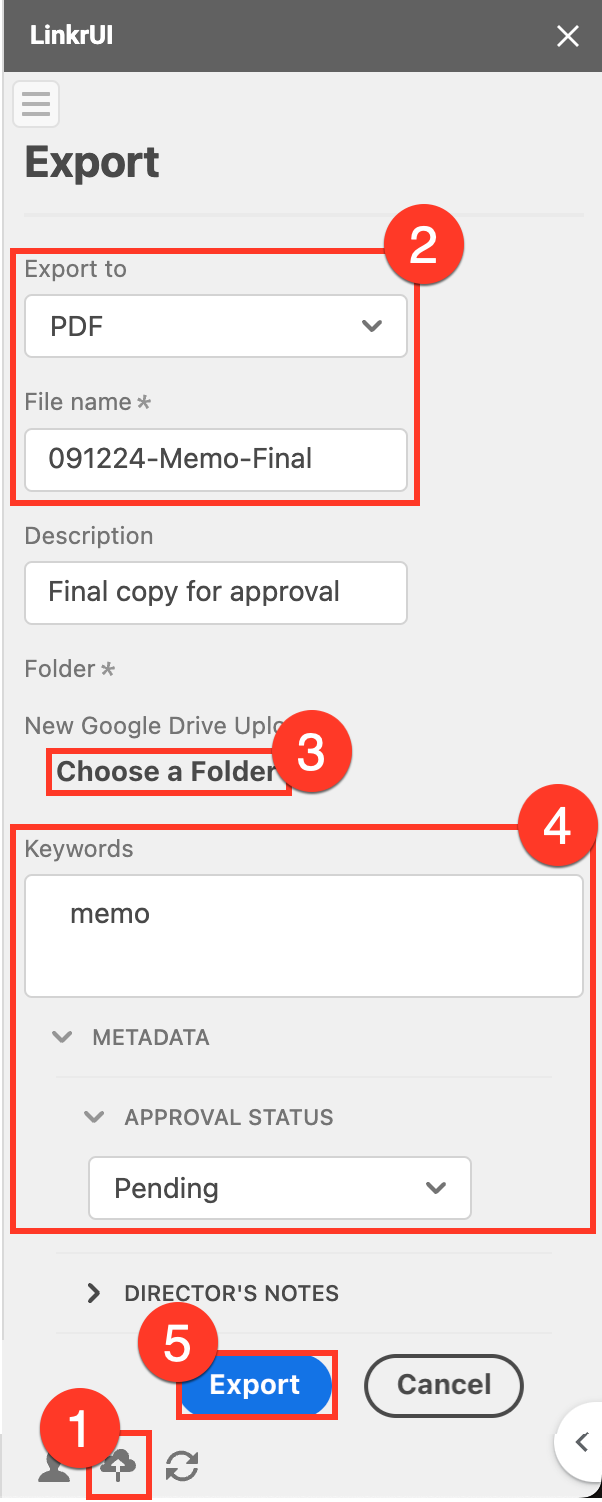Expand the DIRECTOR'S NOTES section

click(94, 1293)
